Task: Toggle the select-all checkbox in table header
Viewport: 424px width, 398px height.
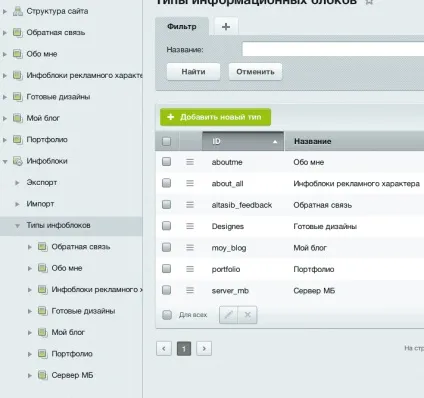Action: 166,141
